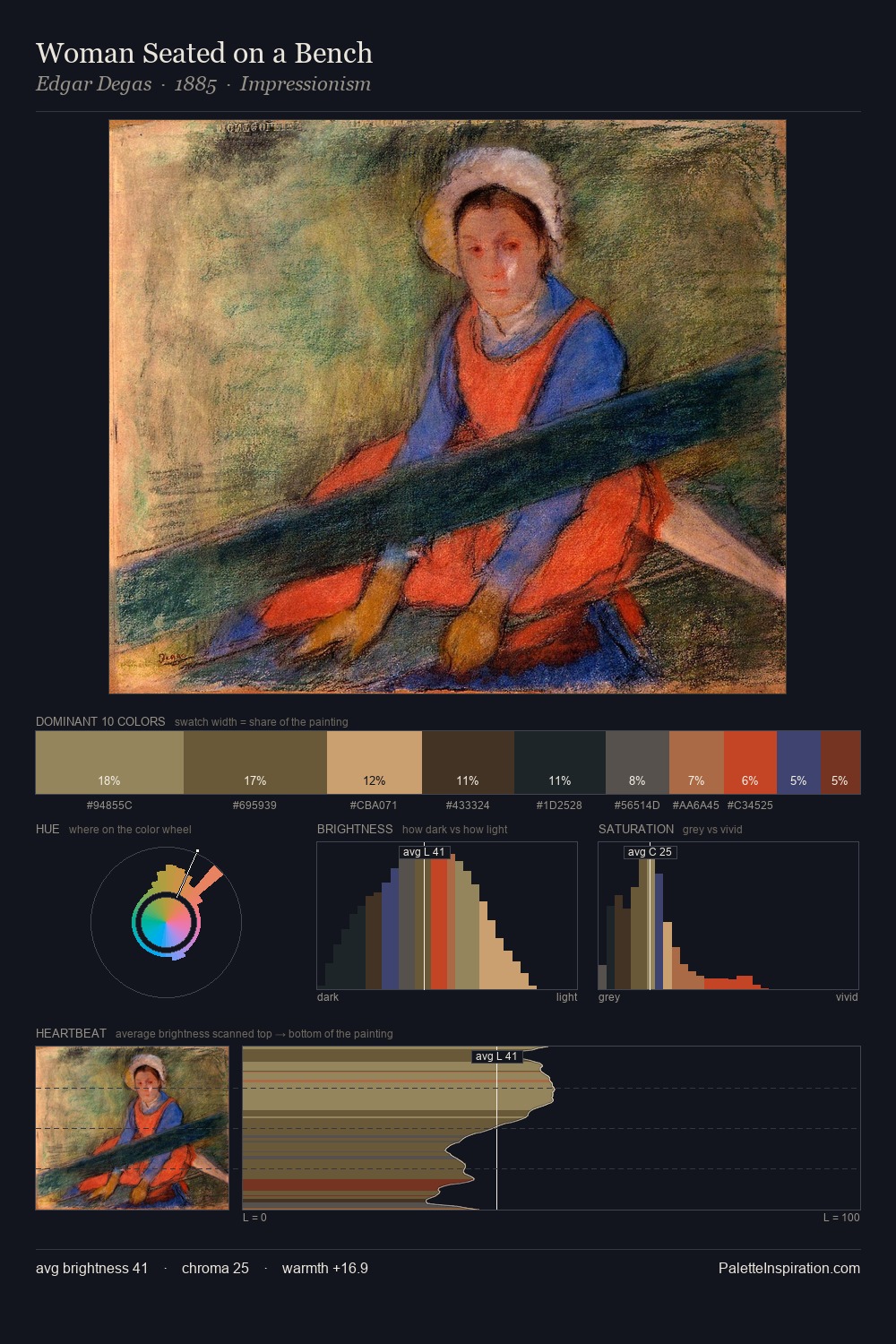This screenshot has width=896, height=1344.
Task: Choose the 5% navy blue swatch
Action: click(798, 762)
